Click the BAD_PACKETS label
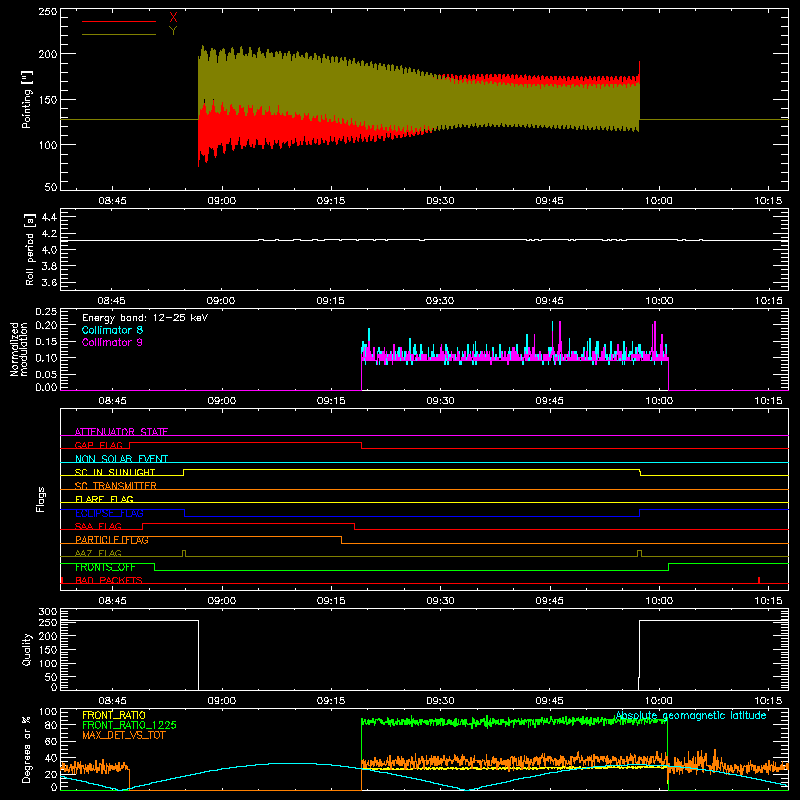 (x=109, y=580)
